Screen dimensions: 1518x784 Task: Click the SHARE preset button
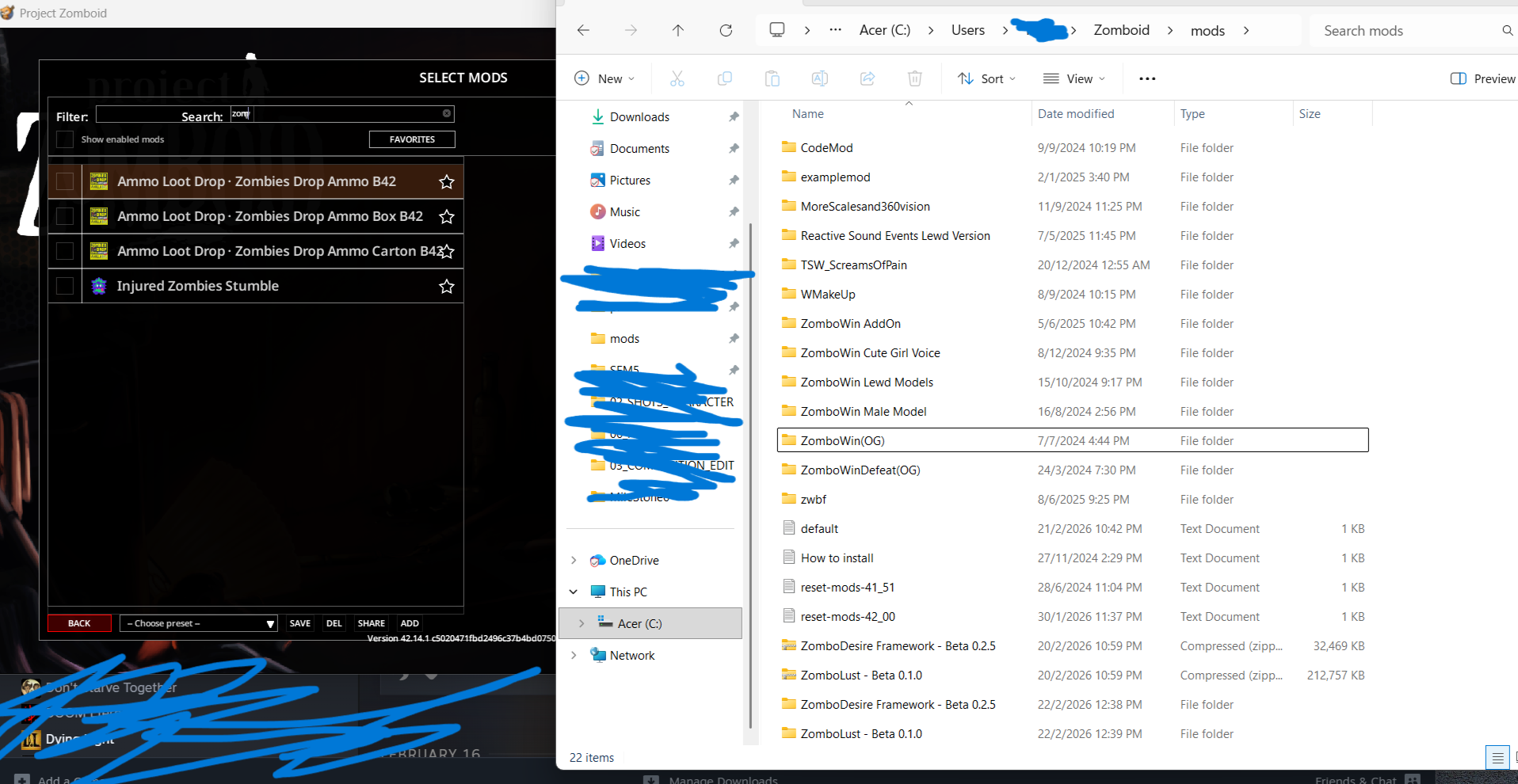tap(372, 623)
